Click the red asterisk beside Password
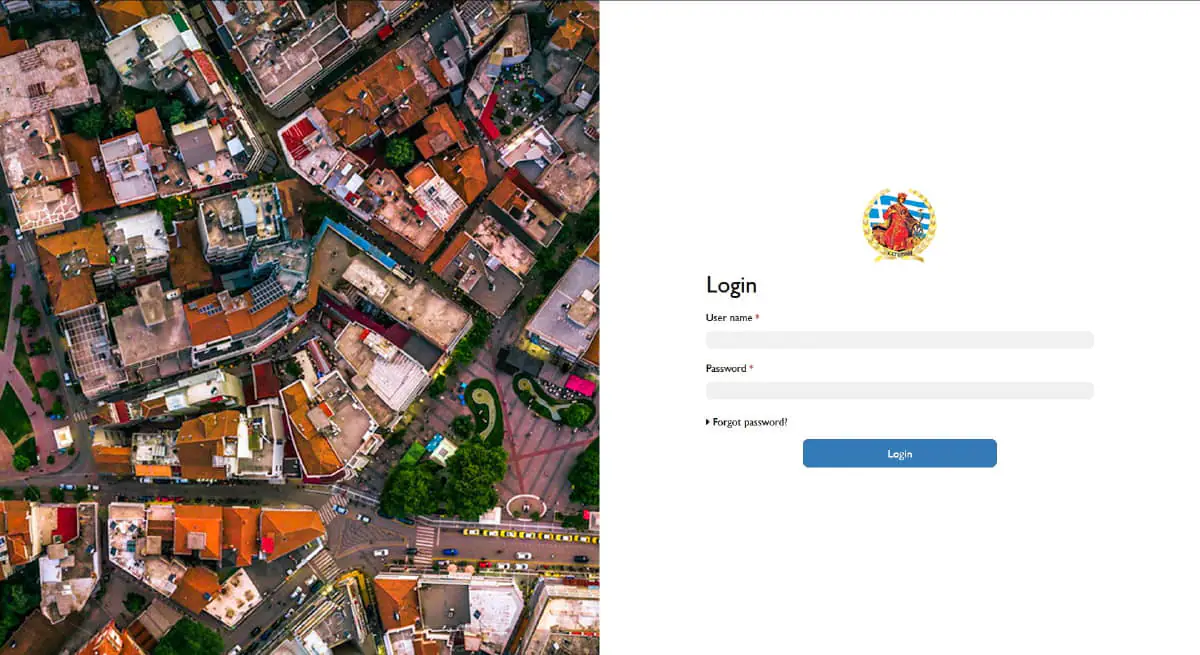 coord(751,368)
